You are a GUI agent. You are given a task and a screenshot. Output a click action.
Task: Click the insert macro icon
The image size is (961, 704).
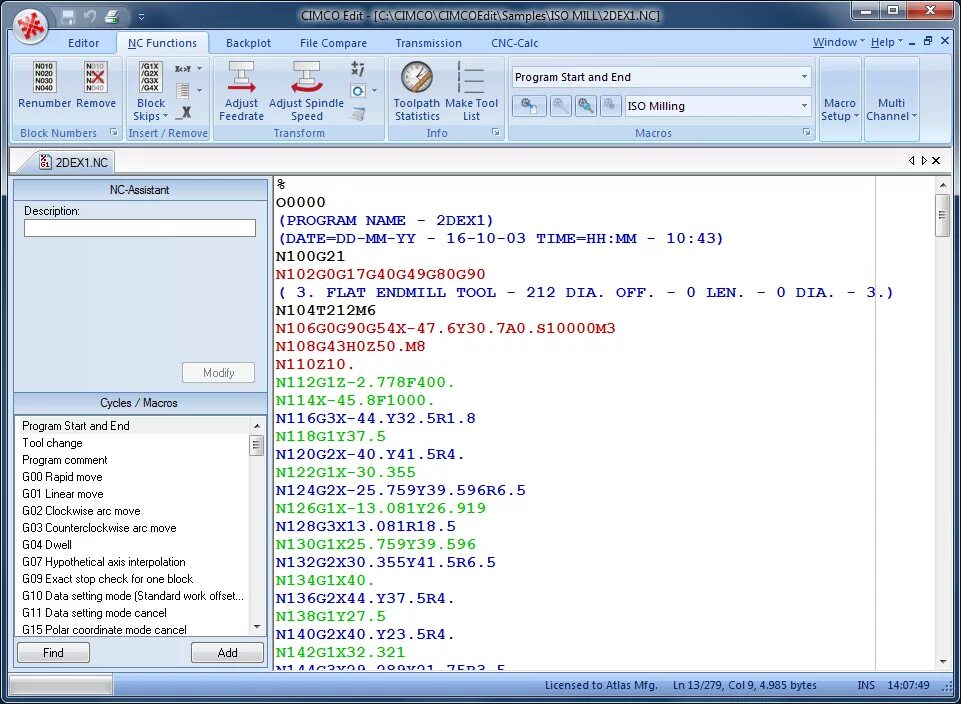529,106
